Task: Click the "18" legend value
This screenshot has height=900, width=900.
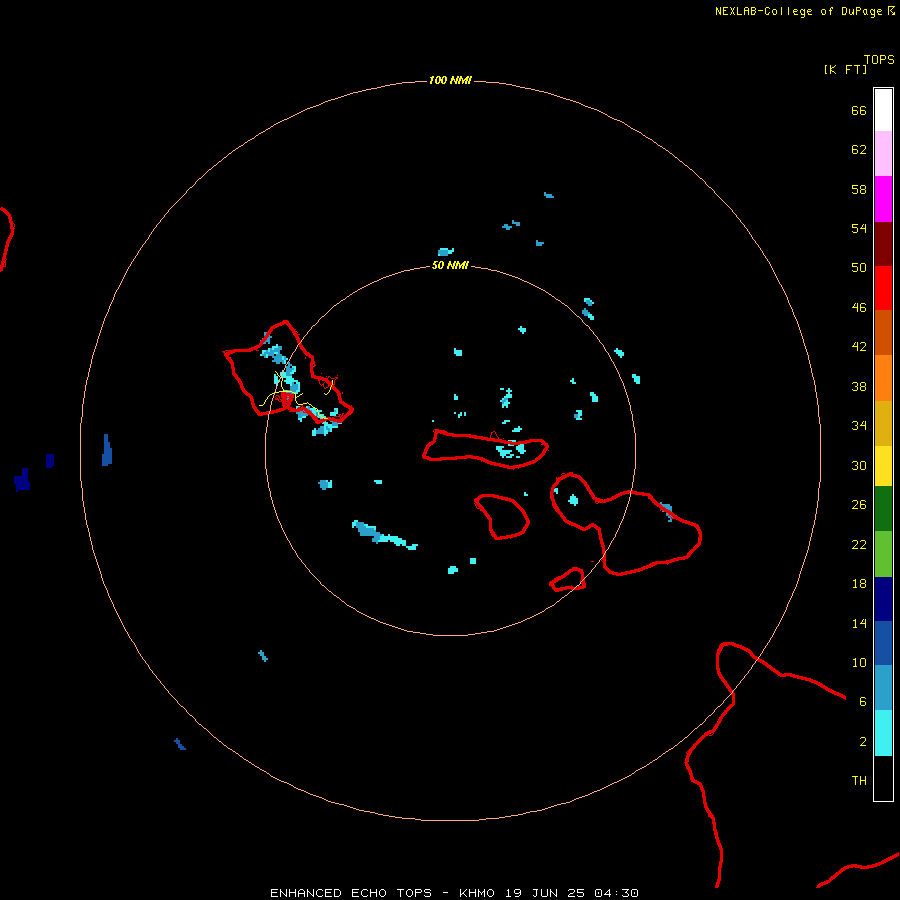Action: tap(859, 584)
